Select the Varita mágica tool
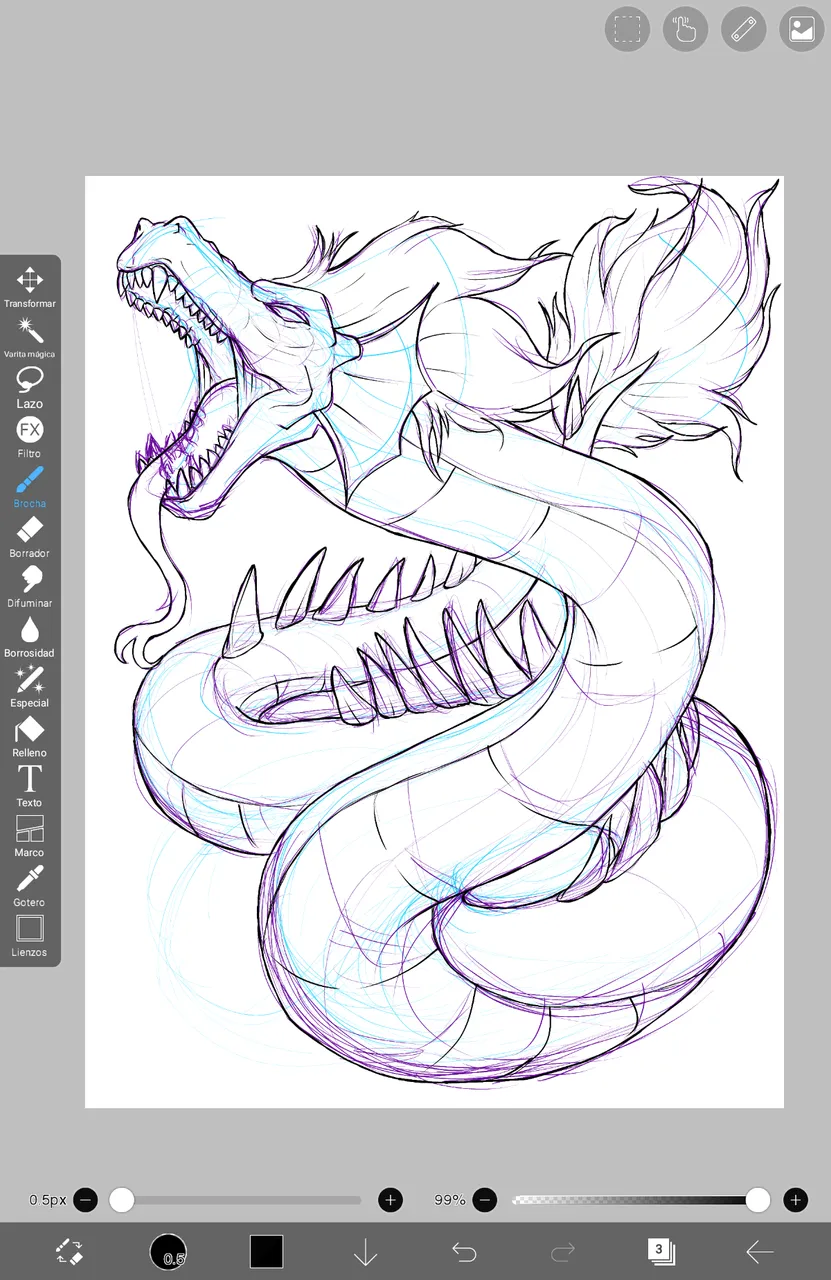Viewport: 831px width, 1280px height. (29, 337)
